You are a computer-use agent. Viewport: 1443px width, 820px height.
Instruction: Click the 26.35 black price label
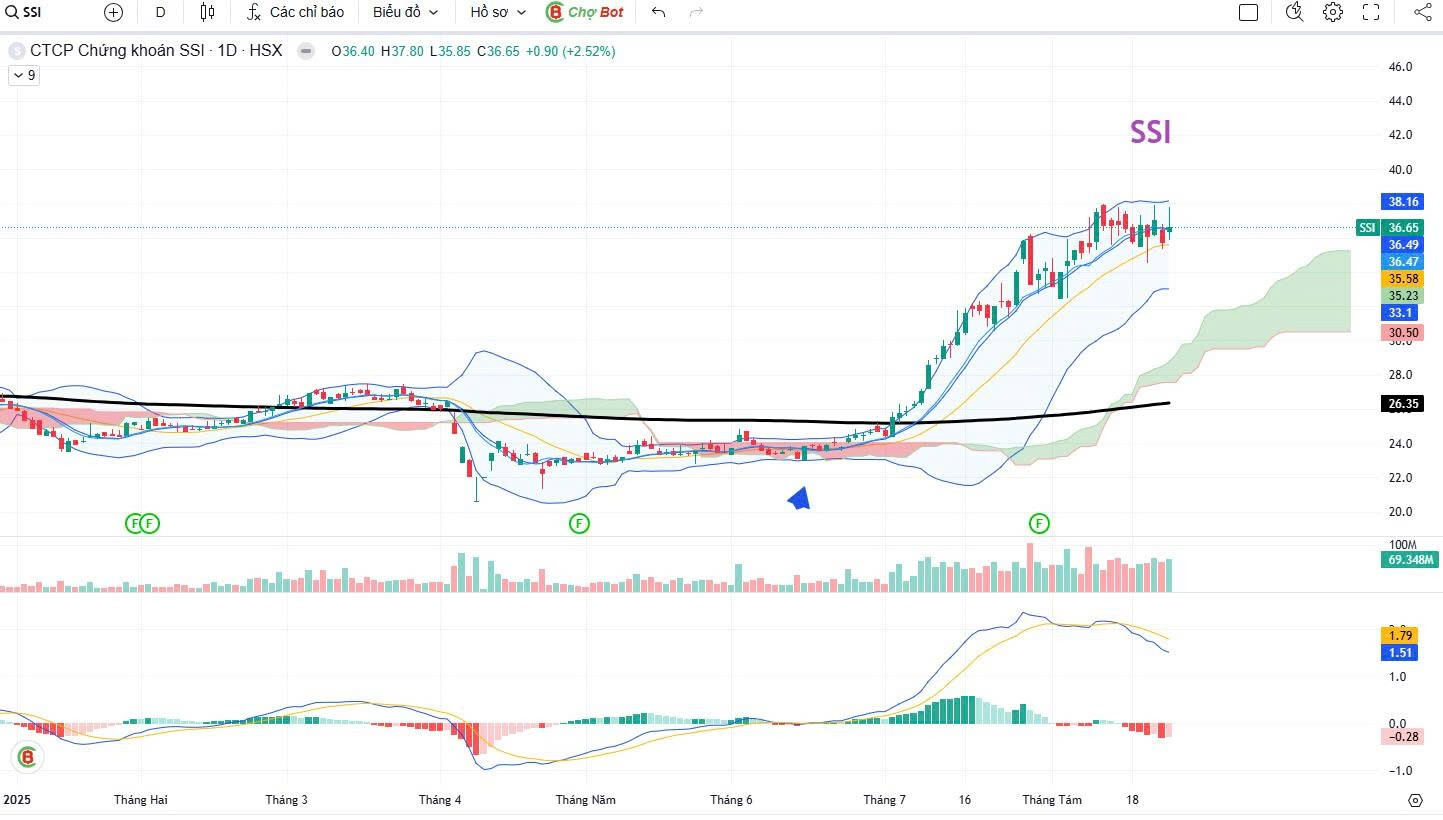point(1404,404)
